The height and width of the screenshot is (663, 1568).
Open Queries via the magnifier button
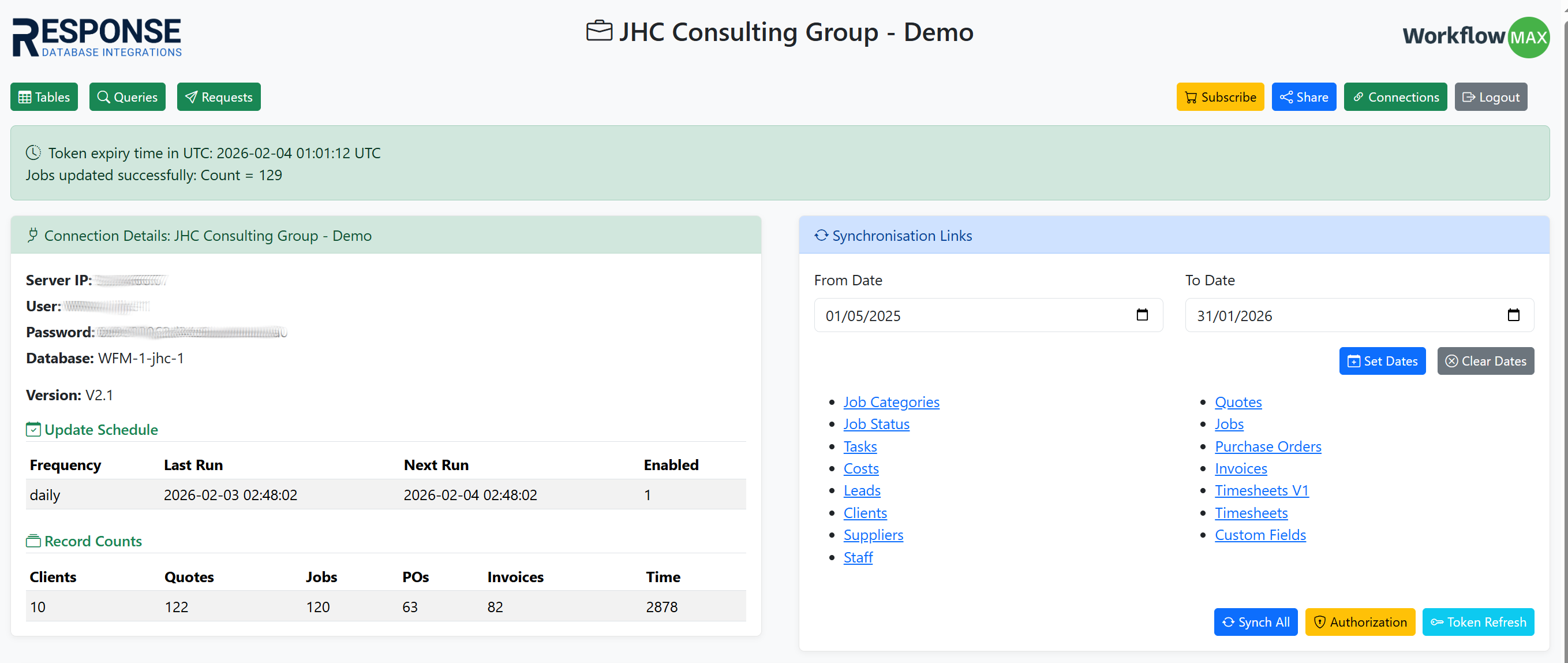pos(127,97)
